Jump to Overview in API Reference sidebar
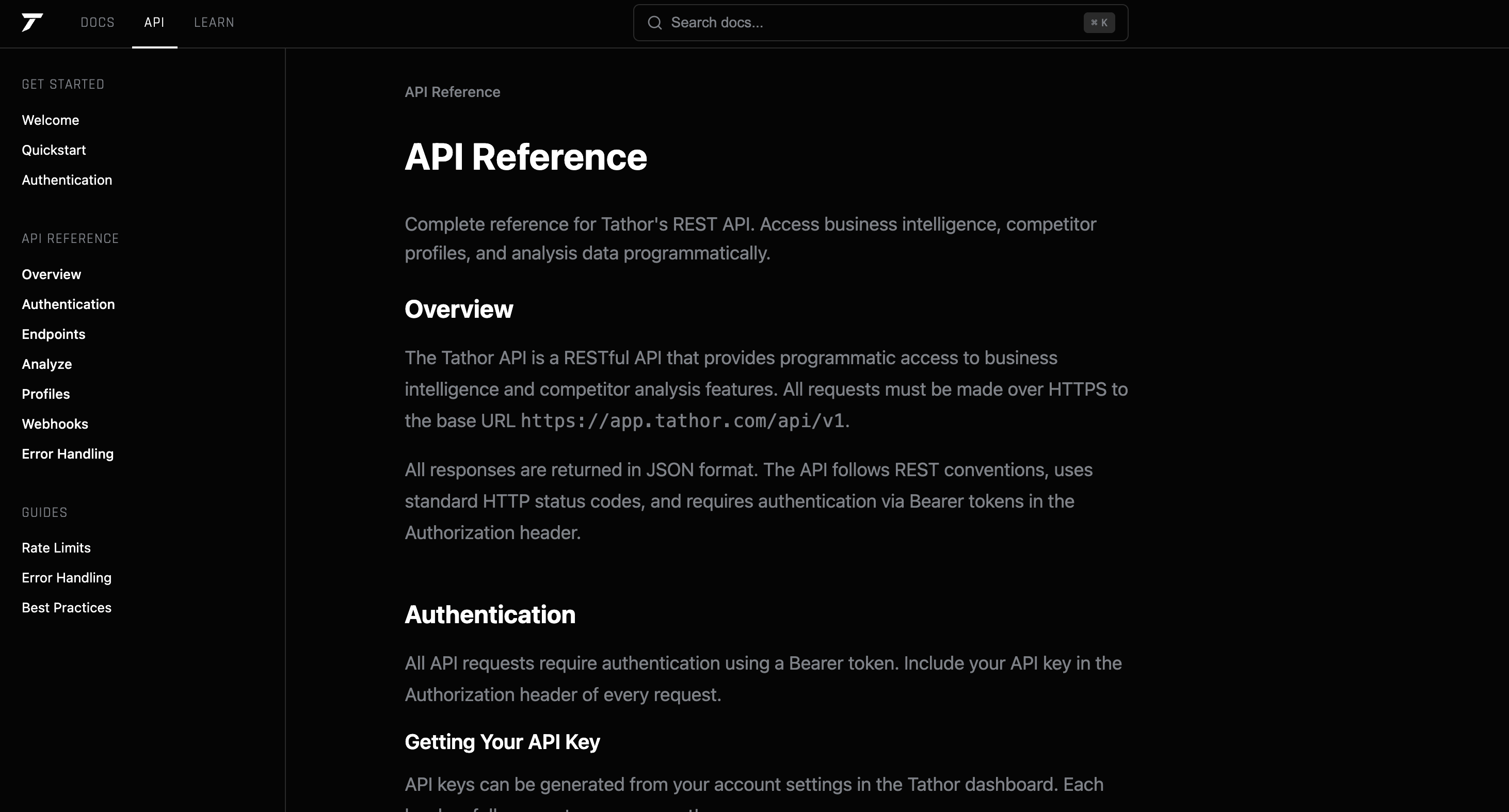The height and width of the screenshot is (812, 1509). click(52, 274)
